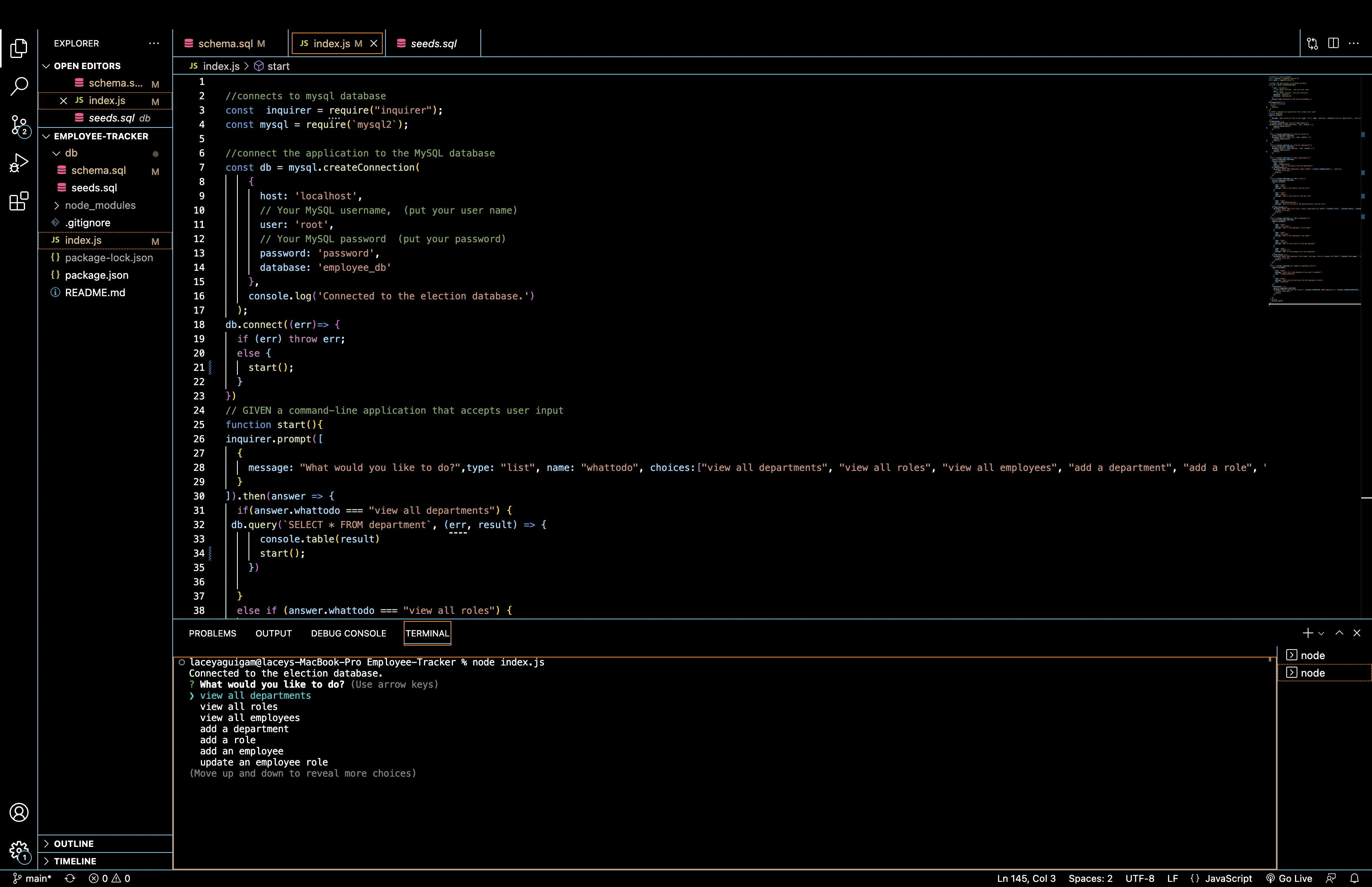This screenshot has height=887, width=1372.
Task: Open the Accounts menu icon
Action: coord(18,812)
